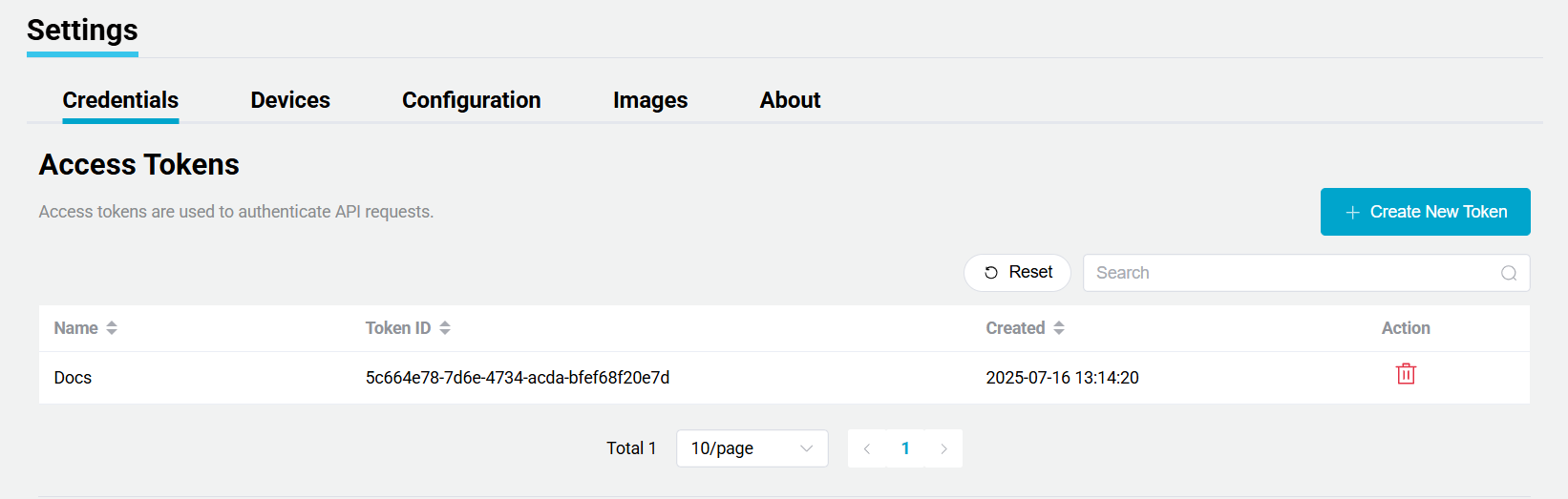Click the Access Tokens heading
The image size is (1568, 499).
pos(139,165)
